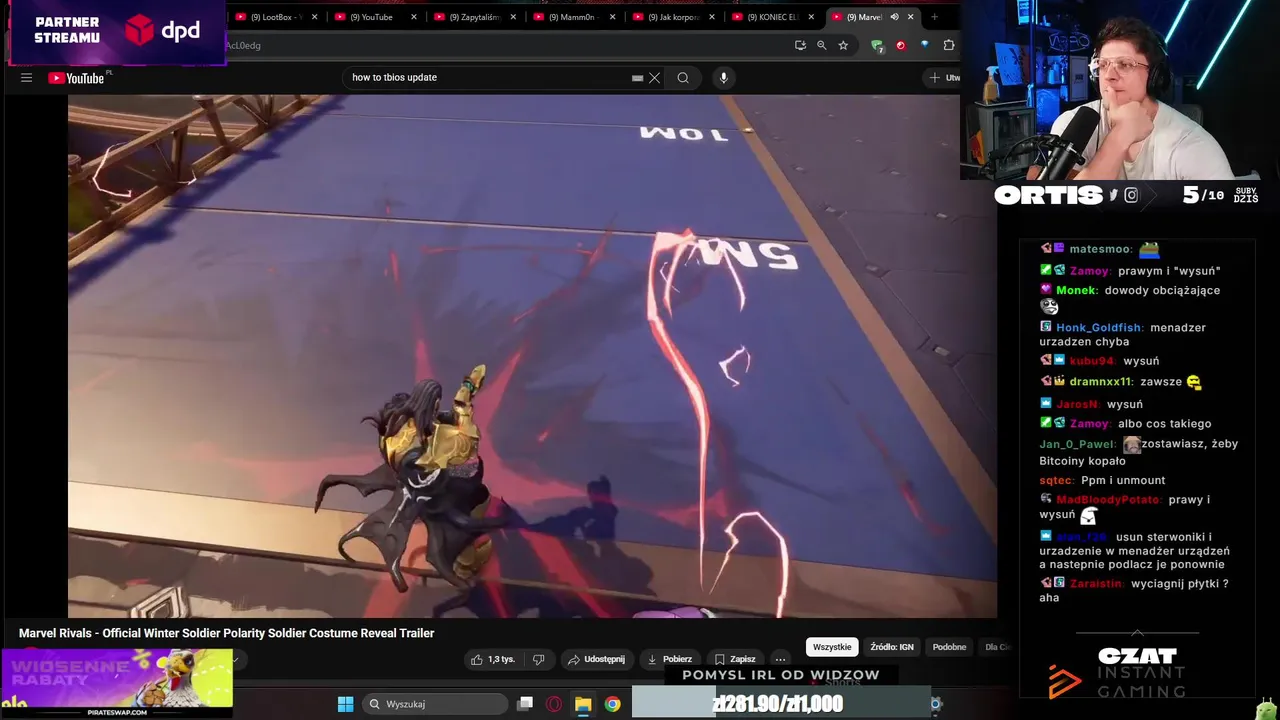Open the on-screen keyboard icon in search box
Screen dimensions: 1280x720
tap(637, 78)
